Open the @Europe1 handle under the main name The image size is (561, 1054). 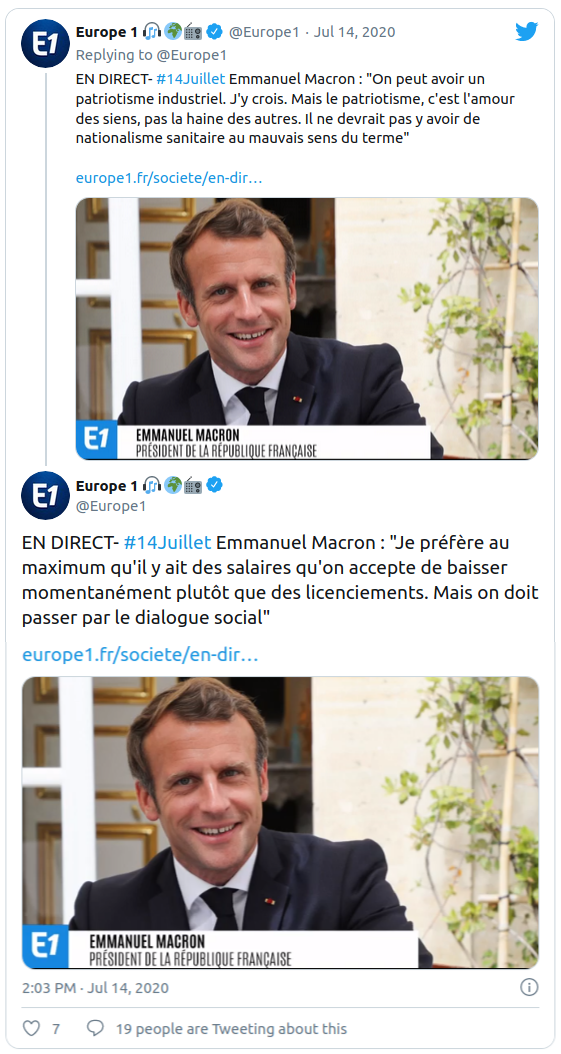pyautogui.click(x=111, y=506)
